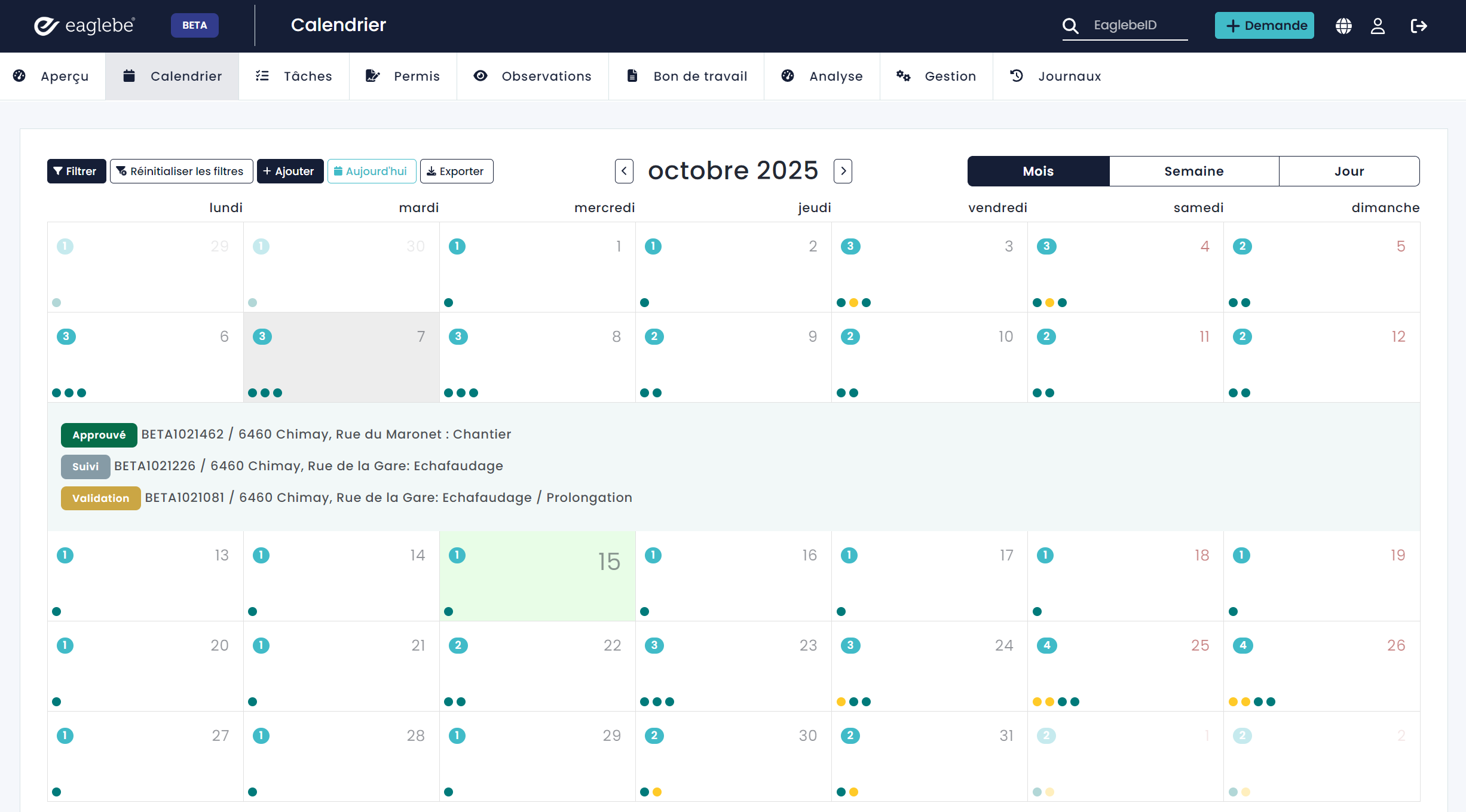This screenshot has width=1466, height=812.
Task: Click the eaglebe logo
Action: point(84,26)
